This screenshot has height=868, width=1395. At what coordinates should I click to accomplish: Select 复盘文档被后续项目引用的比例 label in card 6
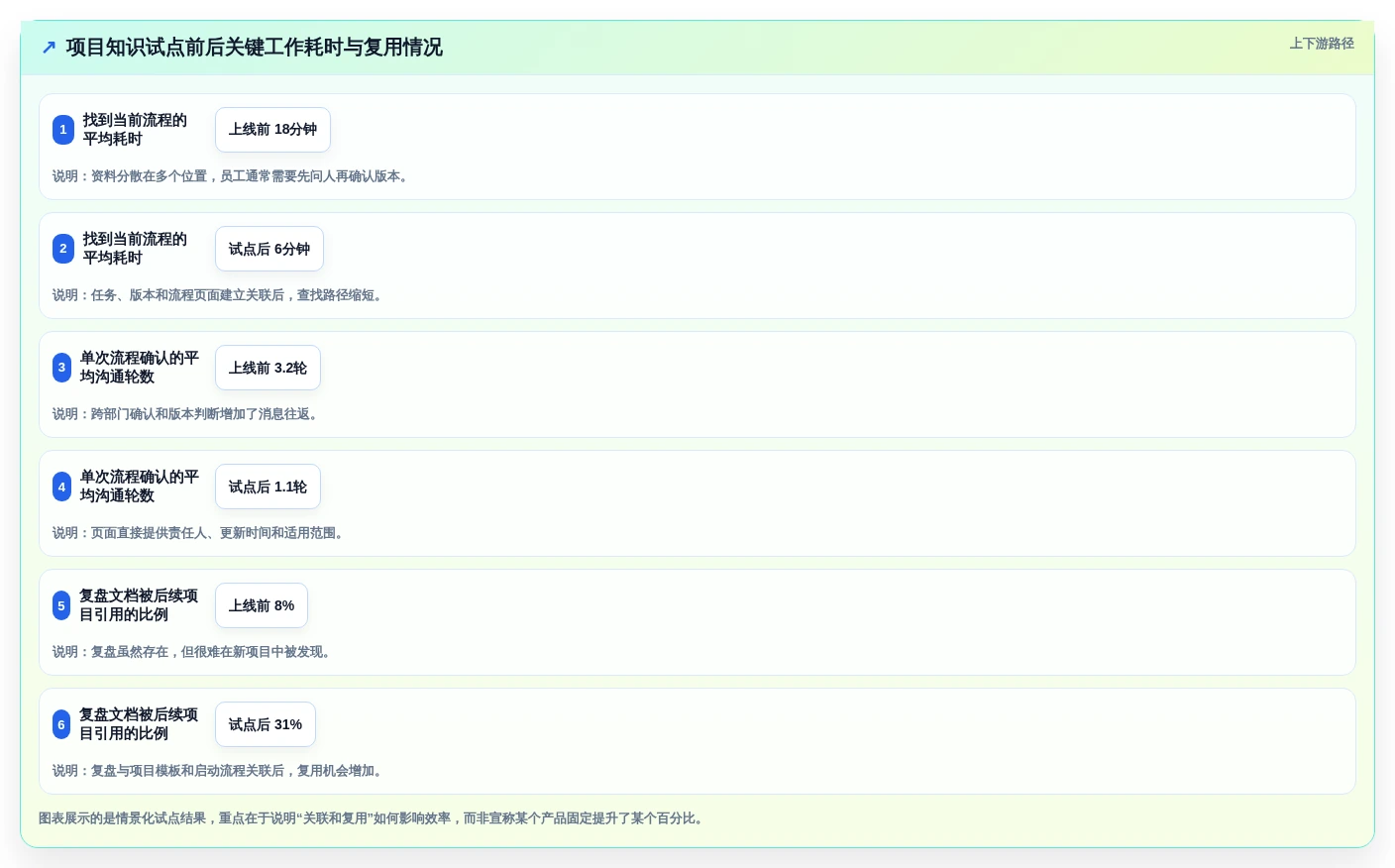[x=139, y=724]
